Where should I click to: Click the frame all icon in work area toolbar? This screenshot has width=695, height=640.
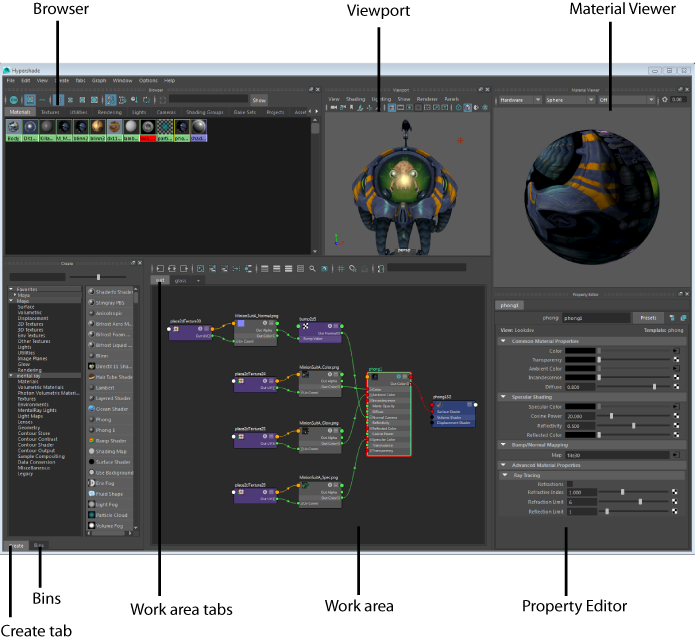click(x=200, y=269)
